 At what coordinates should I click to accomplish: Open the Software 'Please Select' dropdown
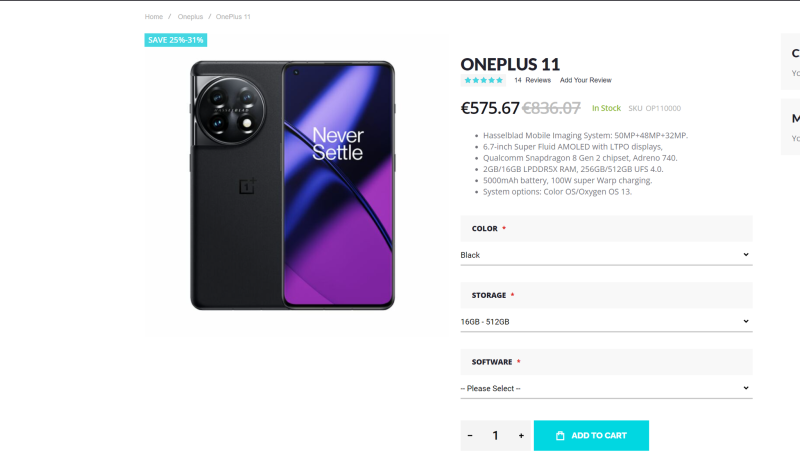pyautogui.click(x=605, y=388)
